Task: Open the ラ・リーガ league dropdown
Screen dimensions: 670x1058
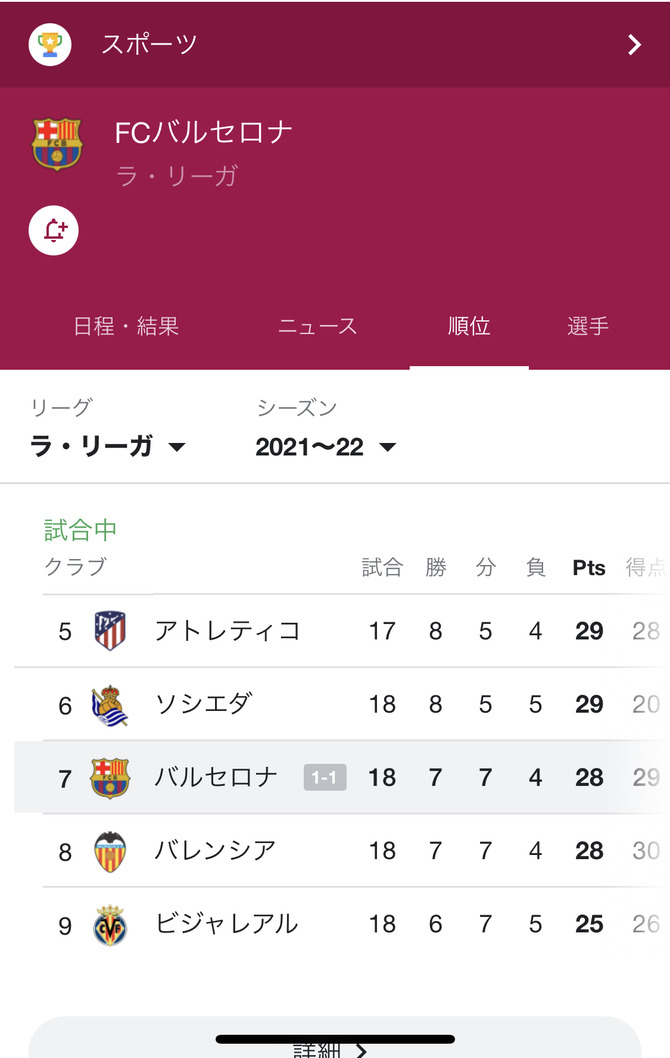Action: 108,447
